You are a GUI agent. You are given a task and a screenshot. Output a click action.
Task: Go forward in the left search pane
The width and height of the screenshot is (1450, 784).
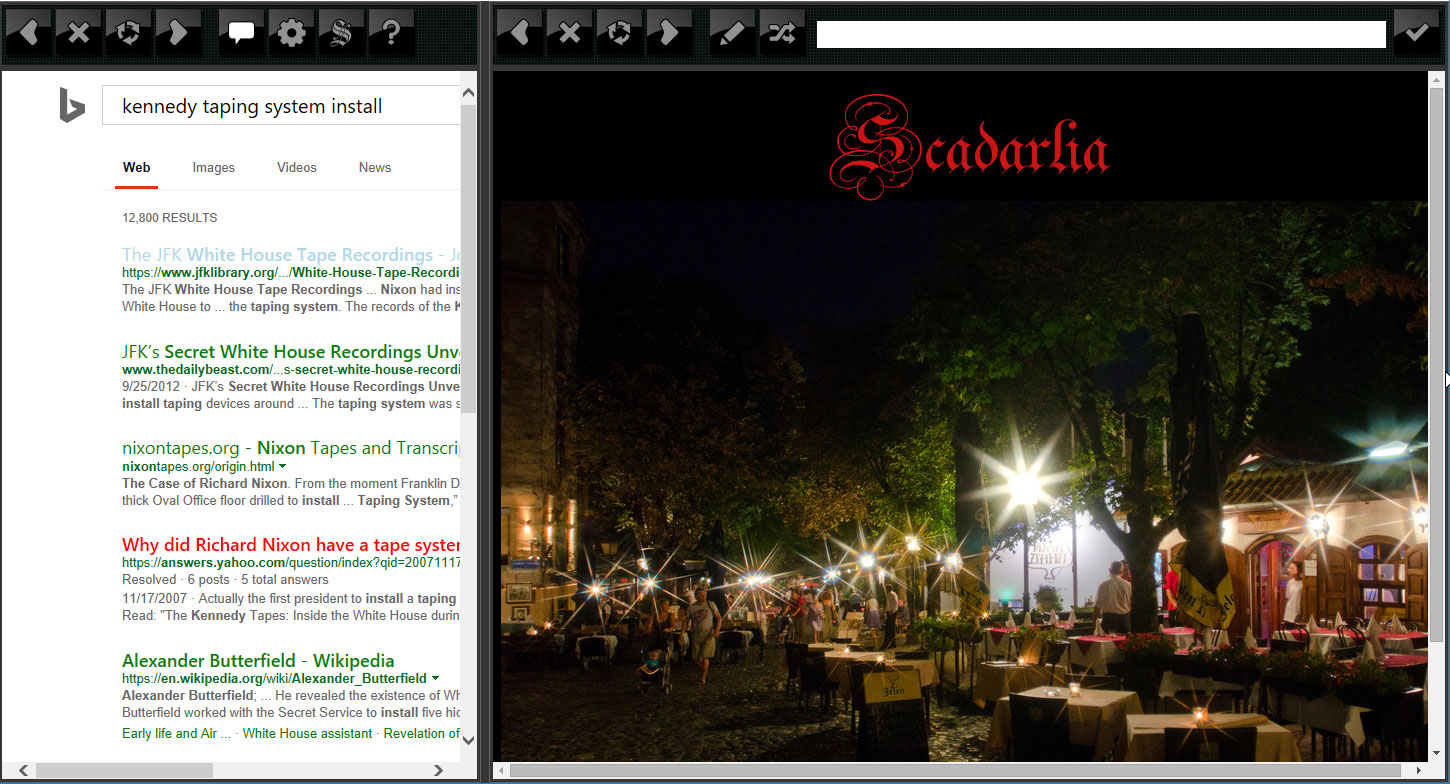[x=179, y=33]
